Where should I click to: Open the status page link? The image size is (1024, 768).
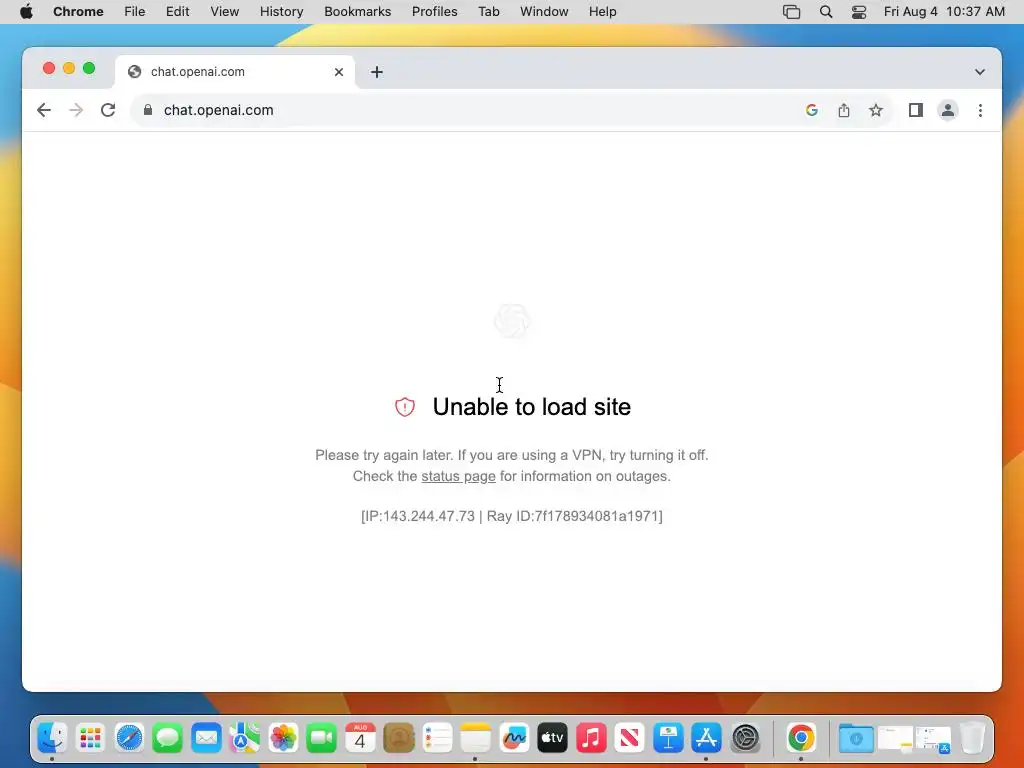point(458,476)
